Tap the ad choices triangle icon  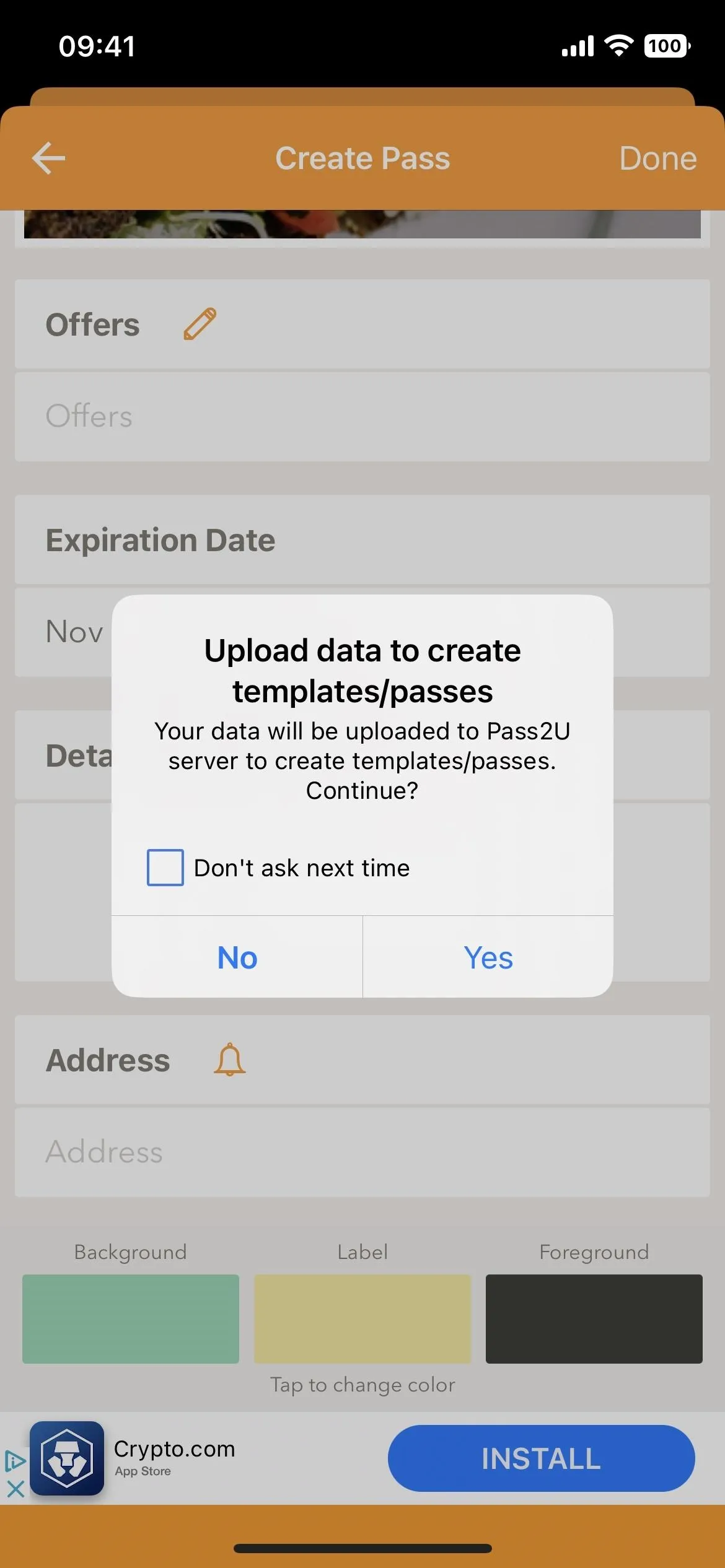click(15, 1461)
